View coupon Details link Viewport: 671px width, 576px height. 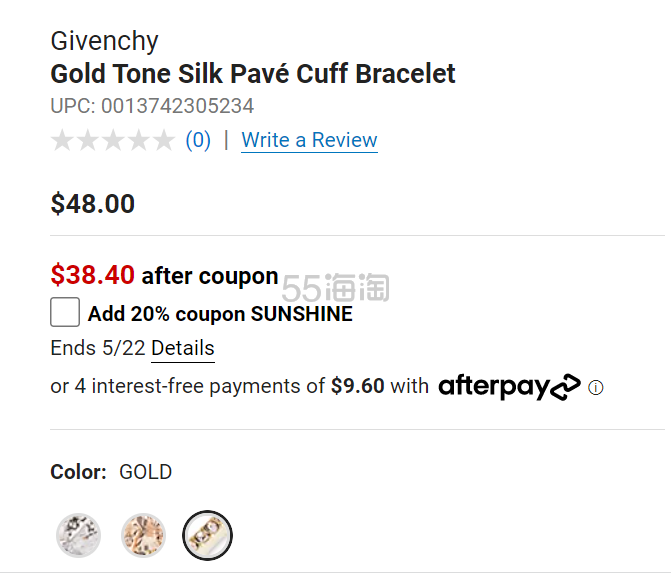tap(183, 348)
